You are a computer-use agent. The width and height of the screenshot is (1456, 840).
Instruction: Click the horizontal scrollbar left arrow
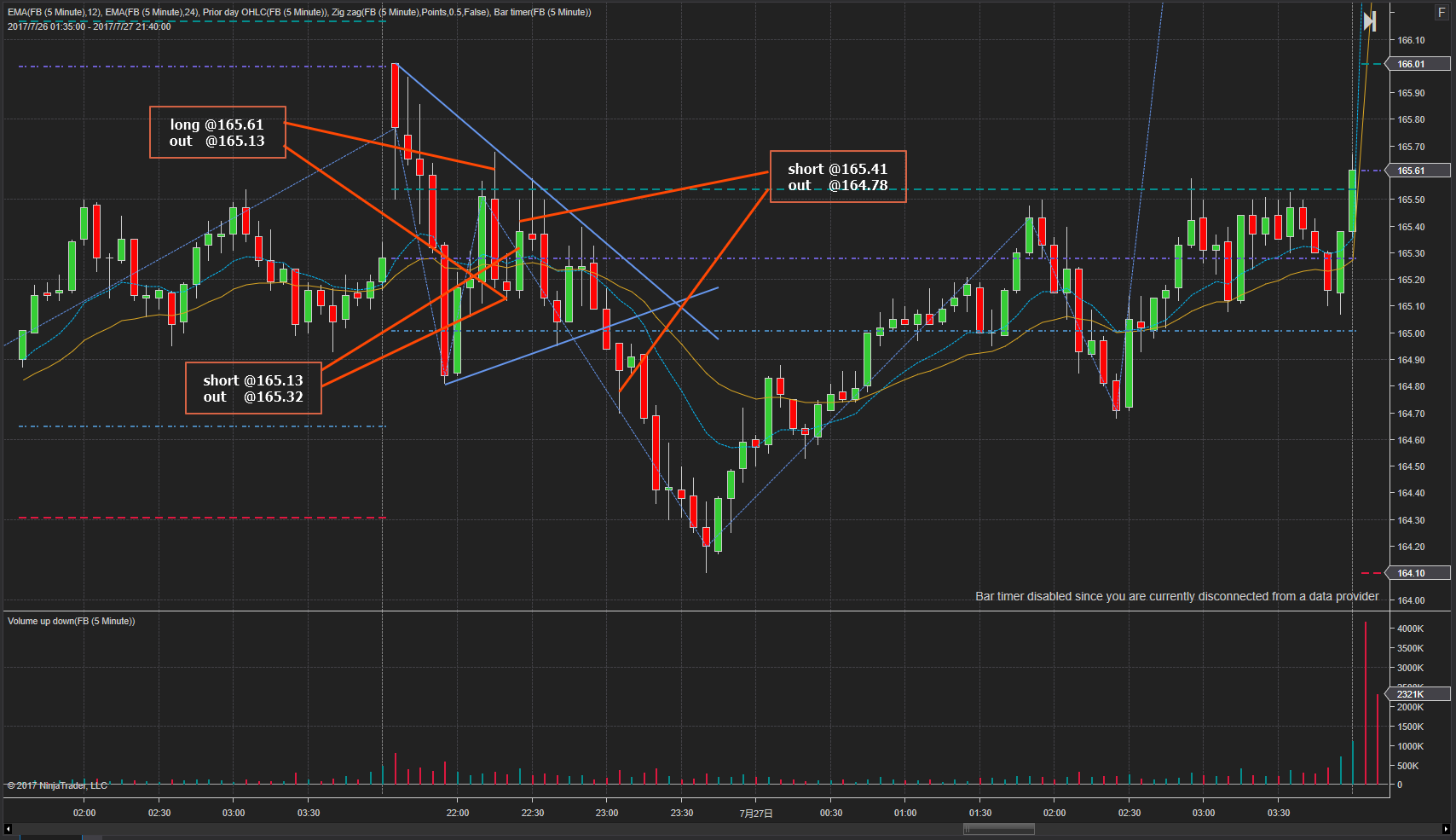coord(8,829)
